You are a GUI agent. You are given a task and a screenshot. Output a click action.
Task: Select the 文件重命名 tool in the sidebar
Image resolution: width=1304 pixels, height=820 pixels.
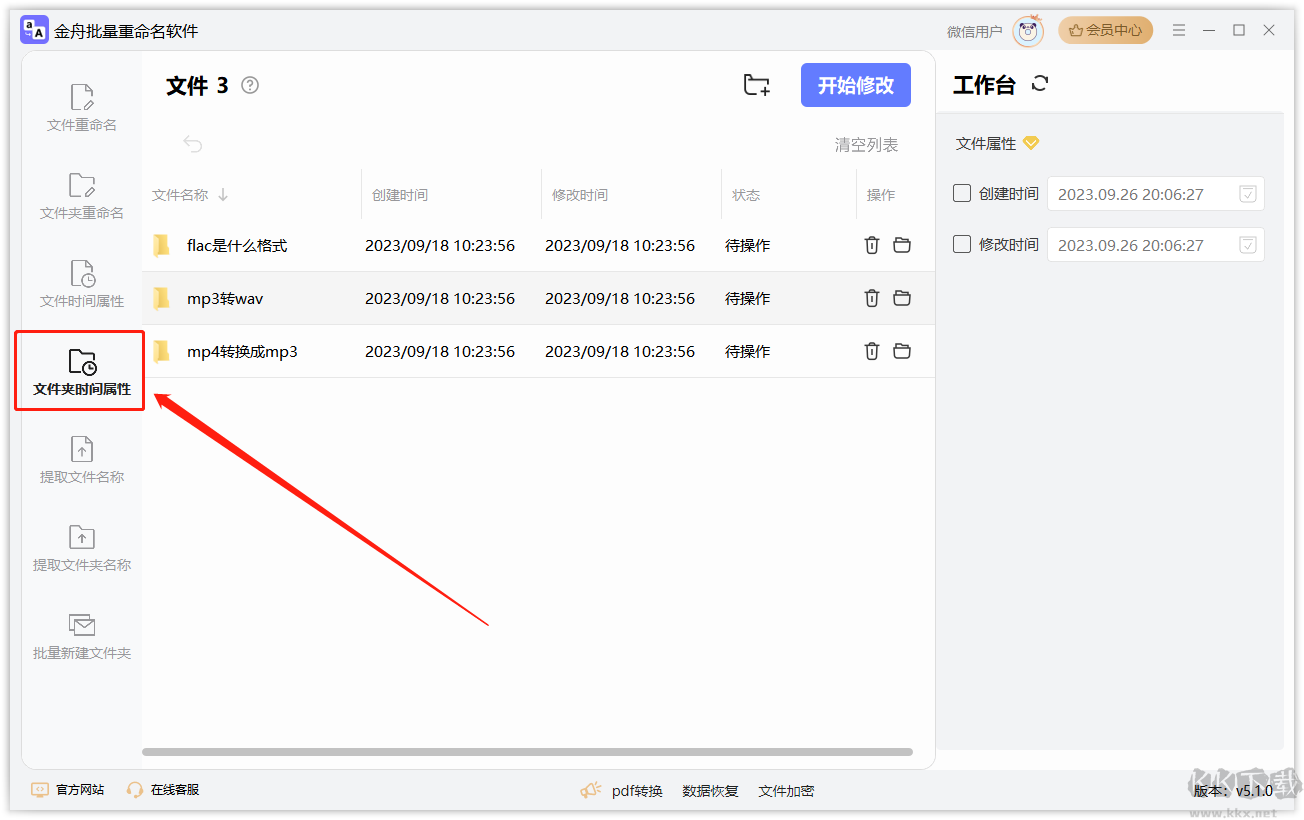click(80, 105)
